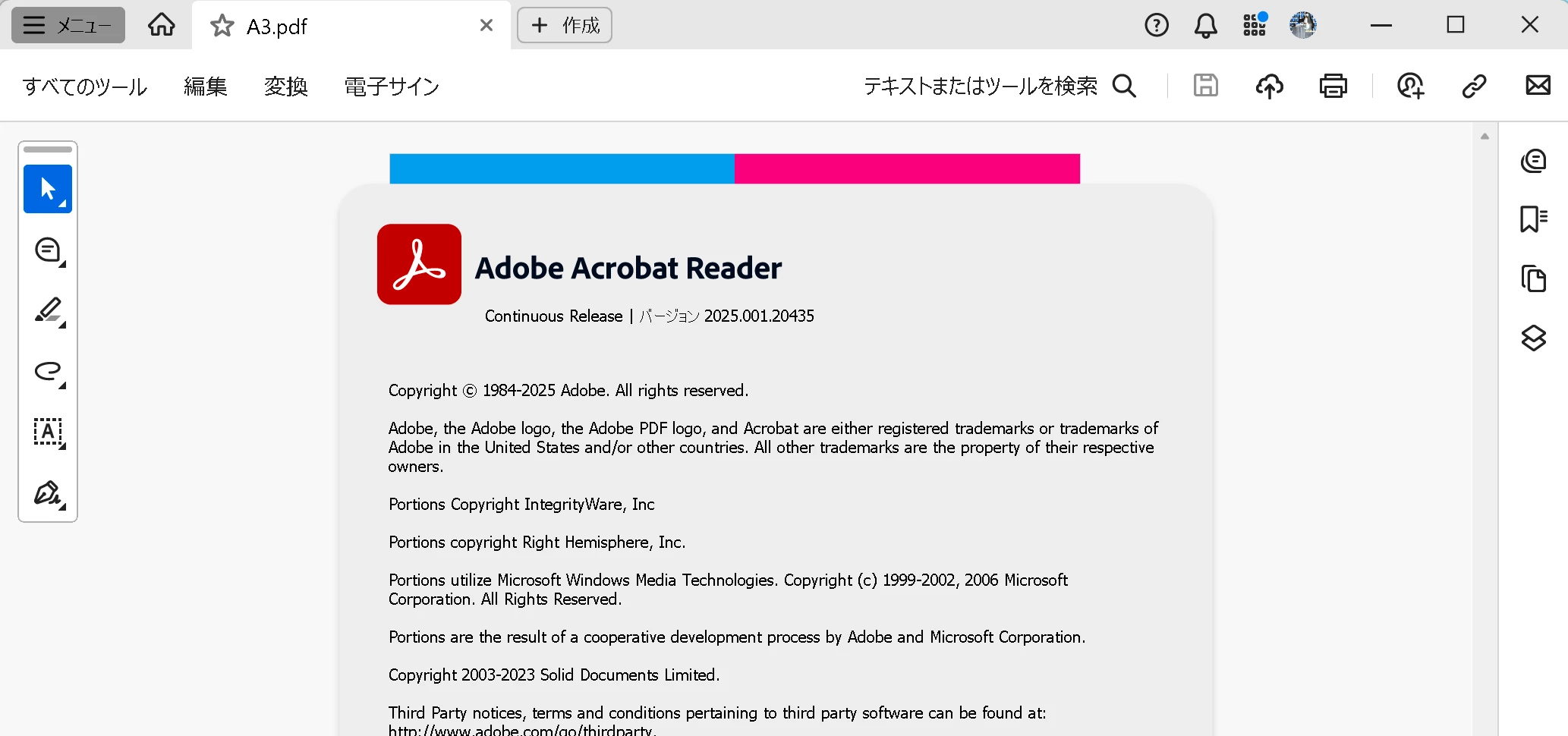Send file by email envelope icon

click(x=1538, y=86)
